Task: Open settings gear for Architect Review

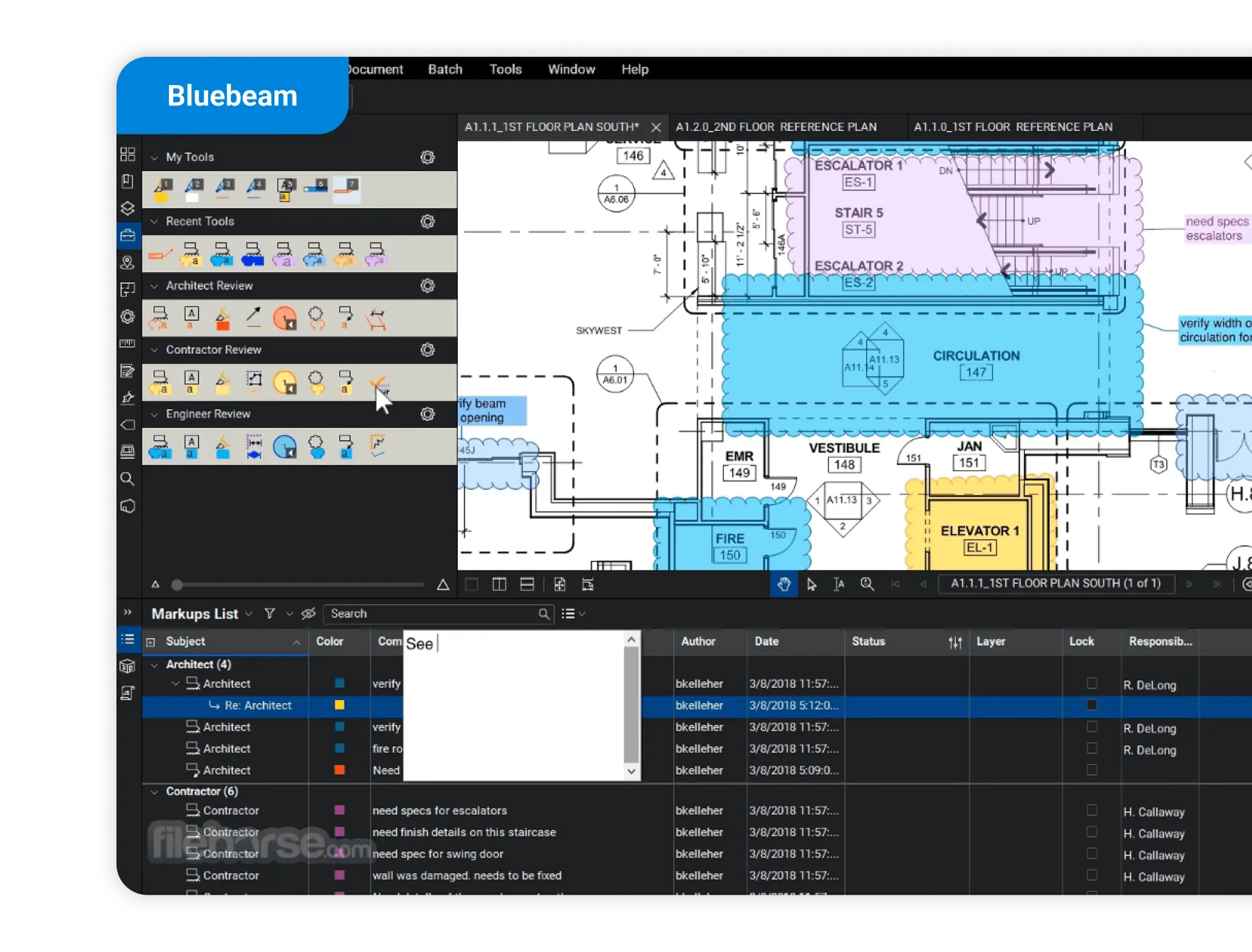Action: pos(428,286)
